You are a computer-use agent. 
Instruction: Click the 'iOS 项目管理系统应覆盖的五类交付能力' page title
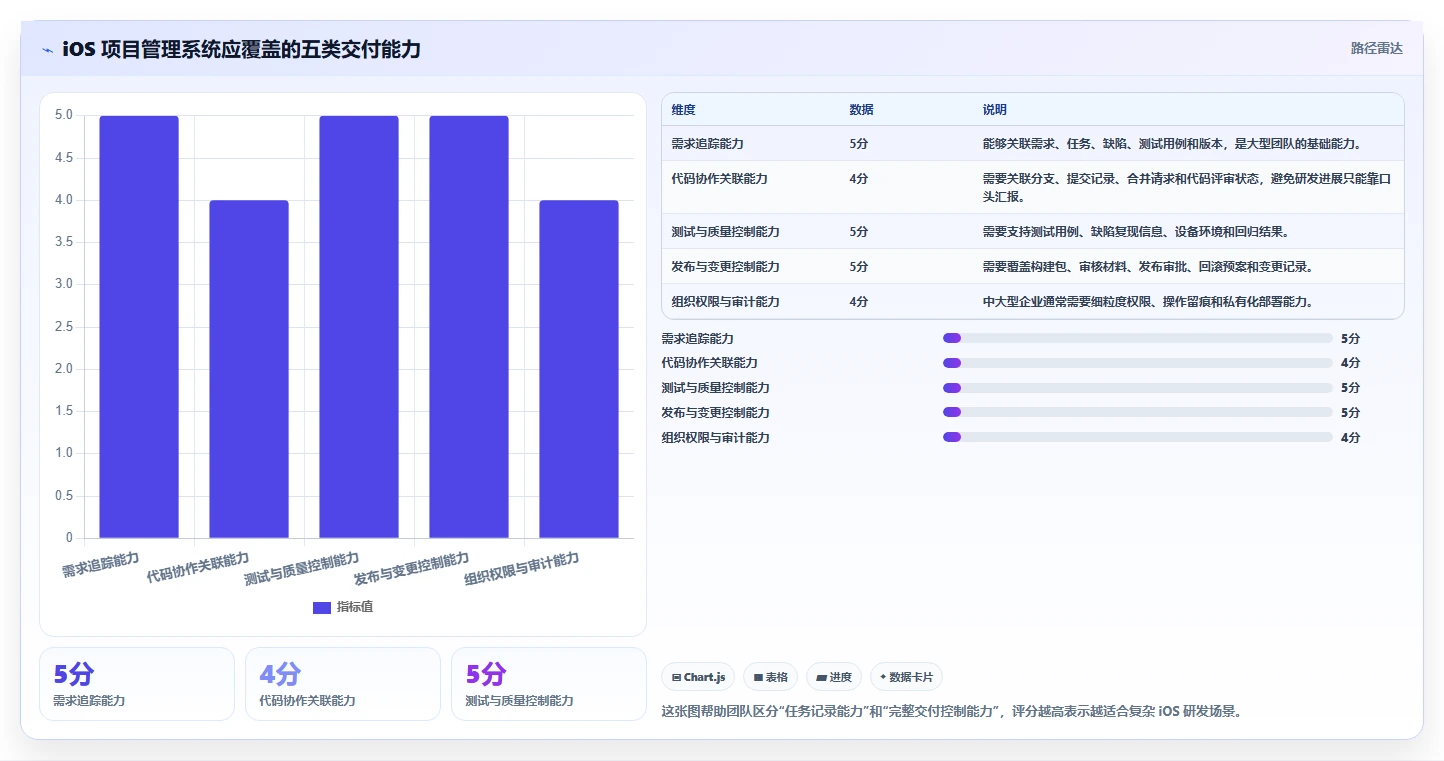(241, 49)
